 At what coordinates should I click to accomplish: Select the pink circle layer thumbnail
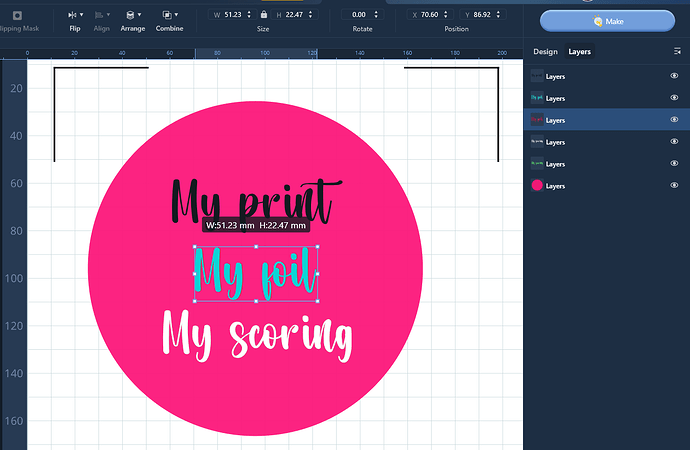[537, 186]
